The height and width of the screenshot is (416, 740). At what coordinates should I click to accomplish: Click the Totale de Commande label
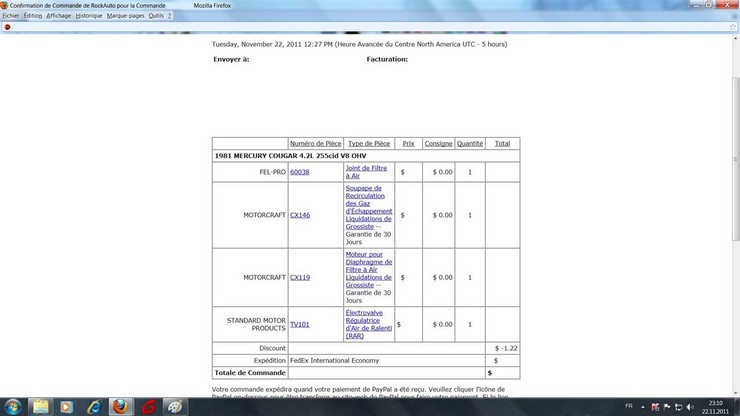tap(250, 373)
